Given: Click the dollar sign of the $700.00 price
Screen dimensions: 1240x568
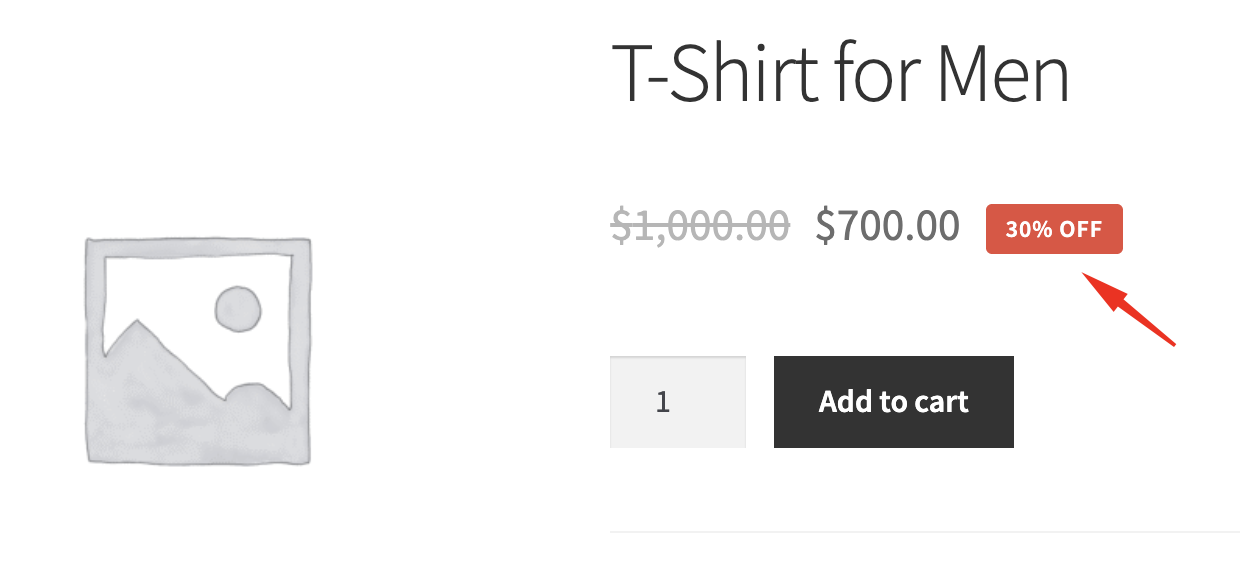Looking at the screenshot, I should point(825,226).
